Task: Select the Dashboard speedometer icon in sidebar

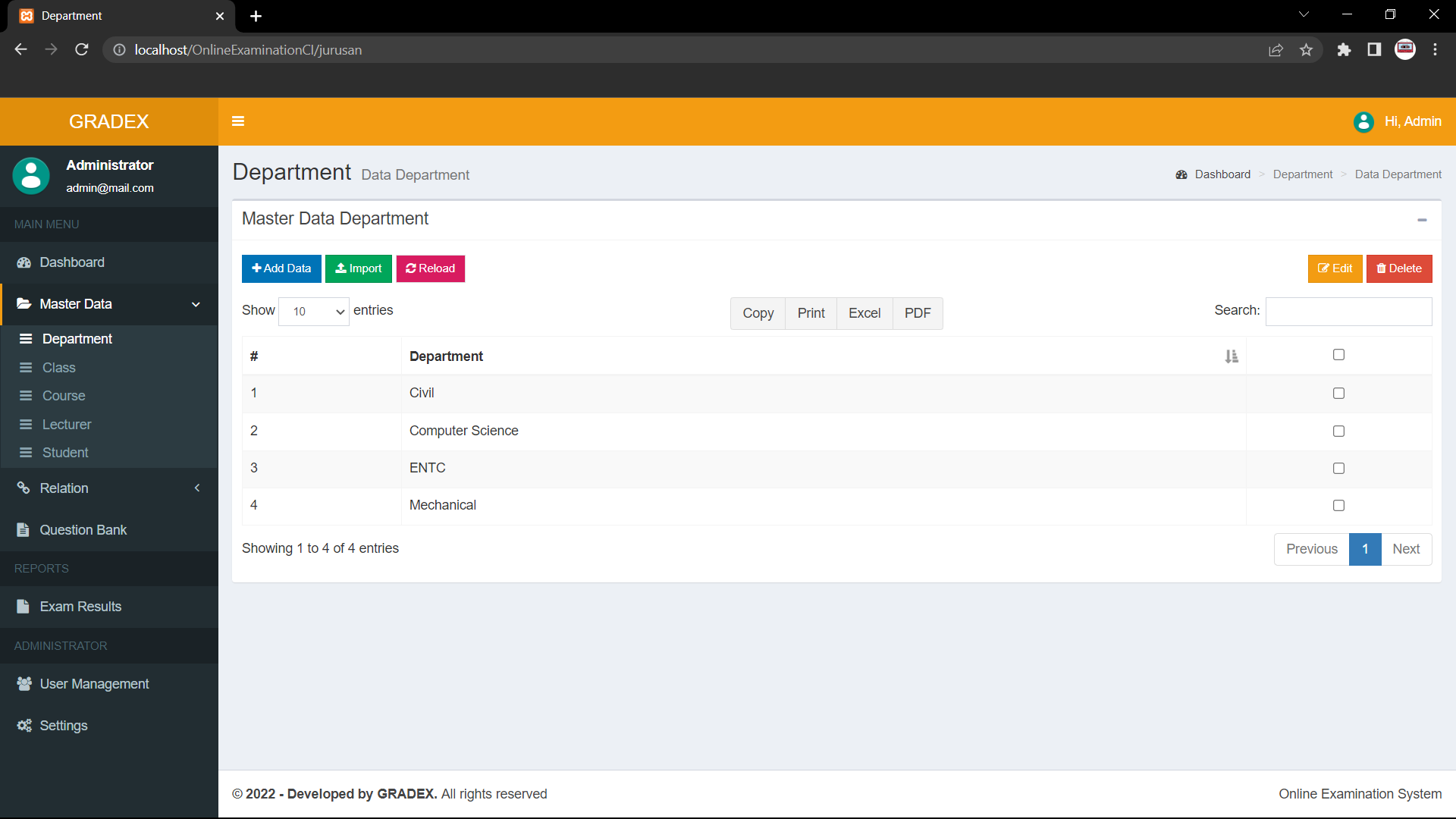Action: pyautogui.click(x=24, y=262)
